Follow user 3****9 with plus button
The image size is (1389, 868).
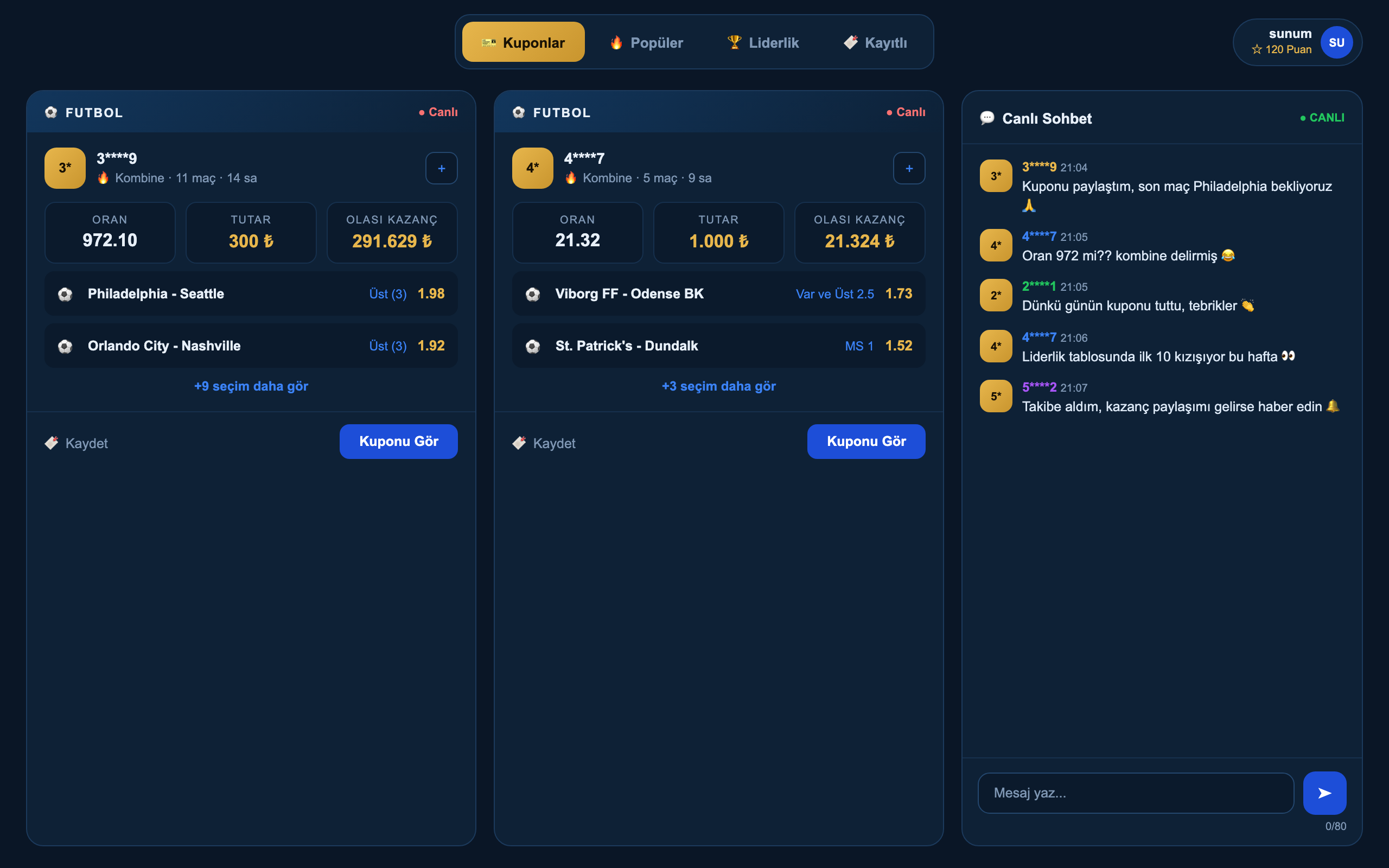tap(441, 168)
